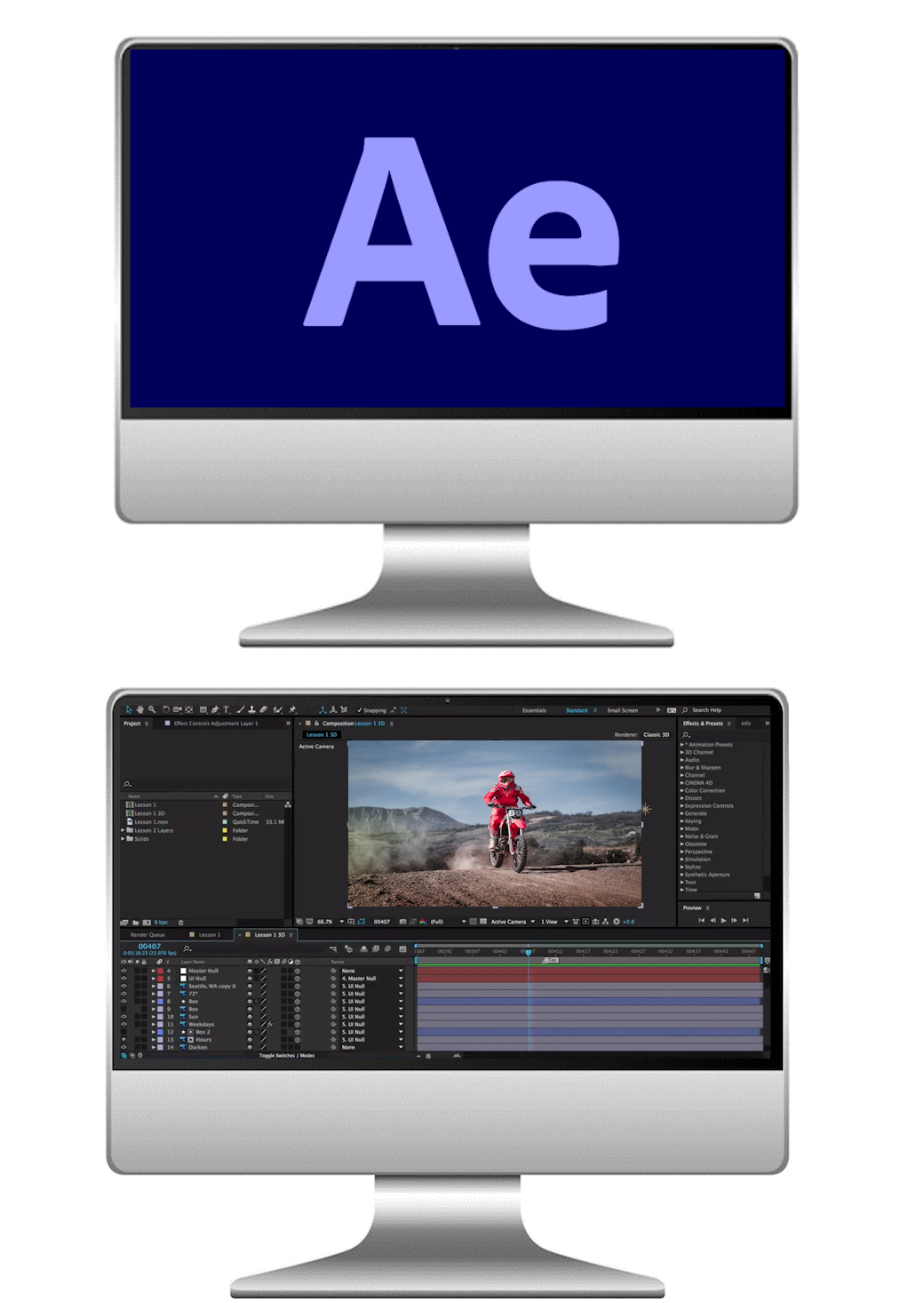924x1303 pixels.
Task: Open the 66.7% magnification dropdown
Action: pyautogui.click(x=330, y=922)
